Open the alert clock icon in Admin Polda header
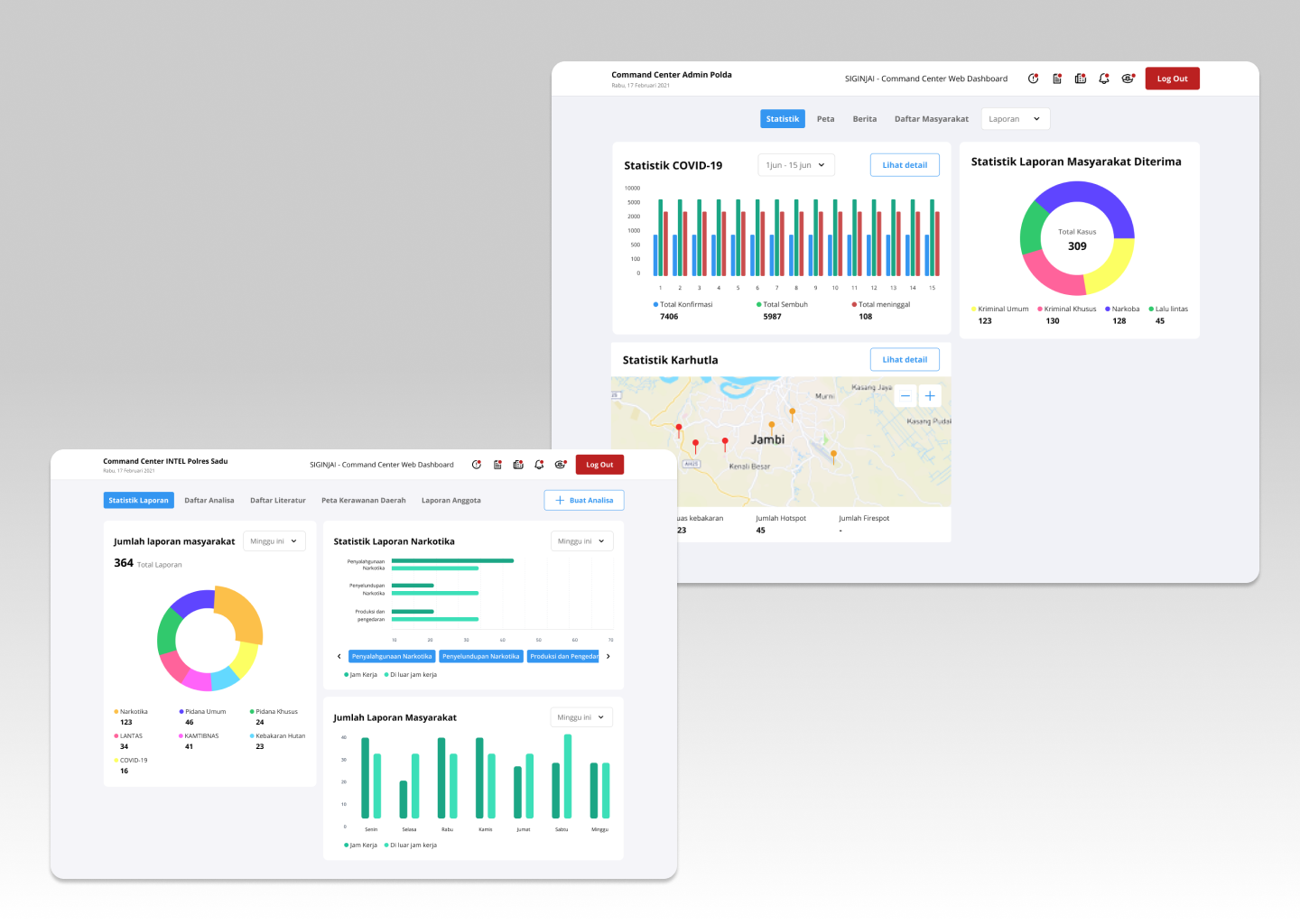 pos(1033,79)
